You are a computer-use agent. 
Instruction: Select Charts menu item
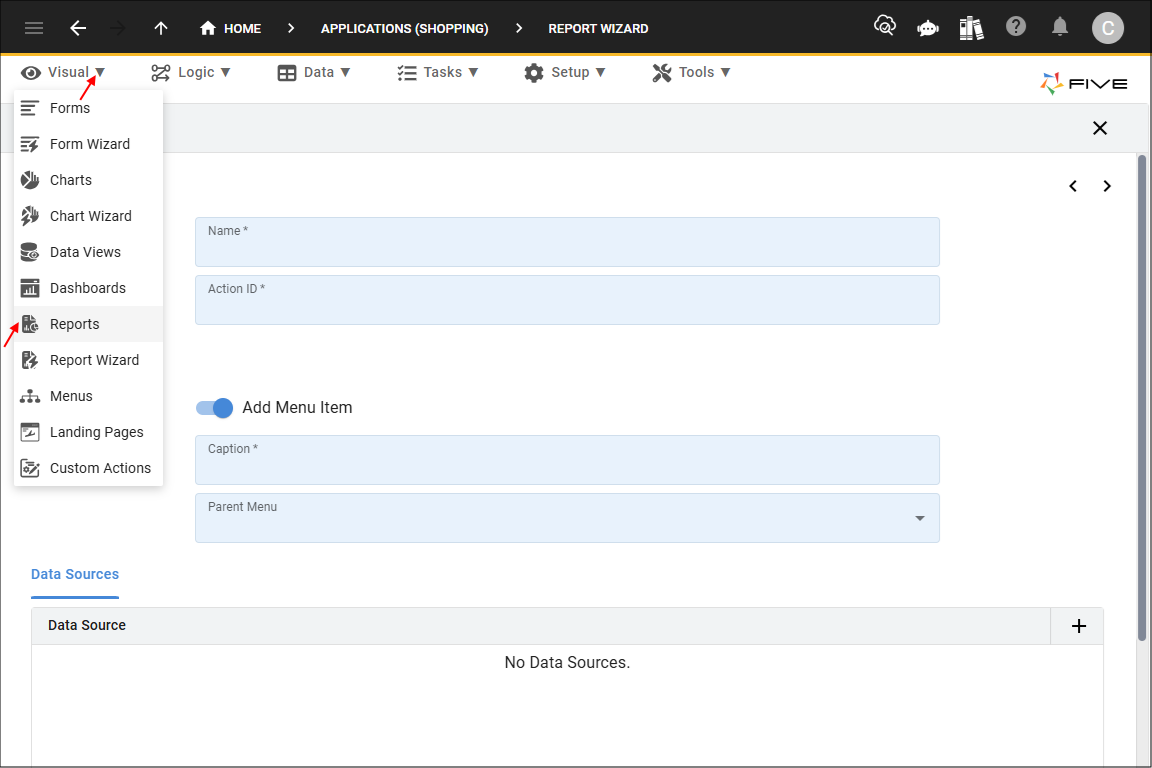pos(88,180)
